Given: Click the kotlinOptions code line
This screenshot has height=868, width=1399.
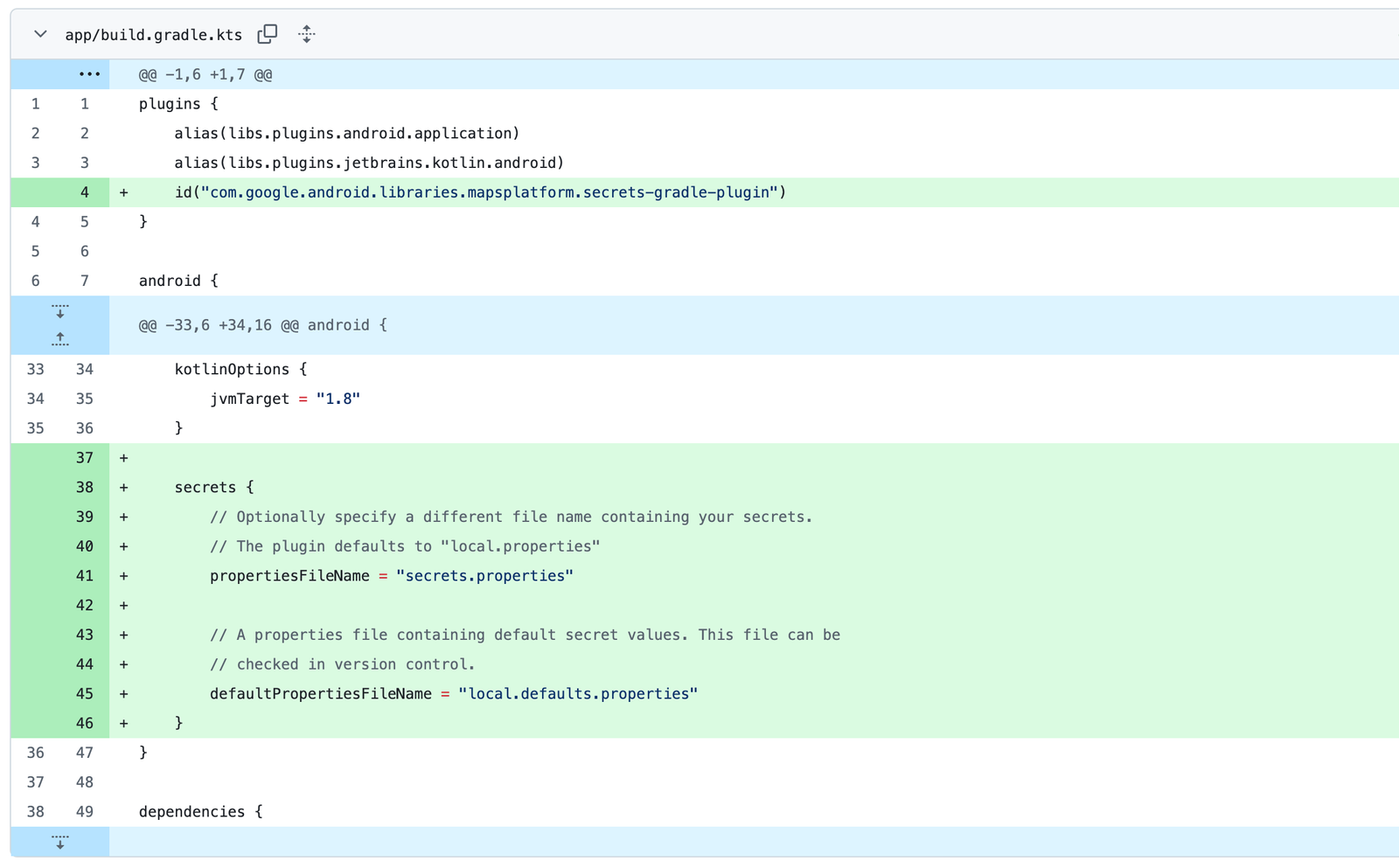Looking at the screenshot, I should (x=240, y=370).
